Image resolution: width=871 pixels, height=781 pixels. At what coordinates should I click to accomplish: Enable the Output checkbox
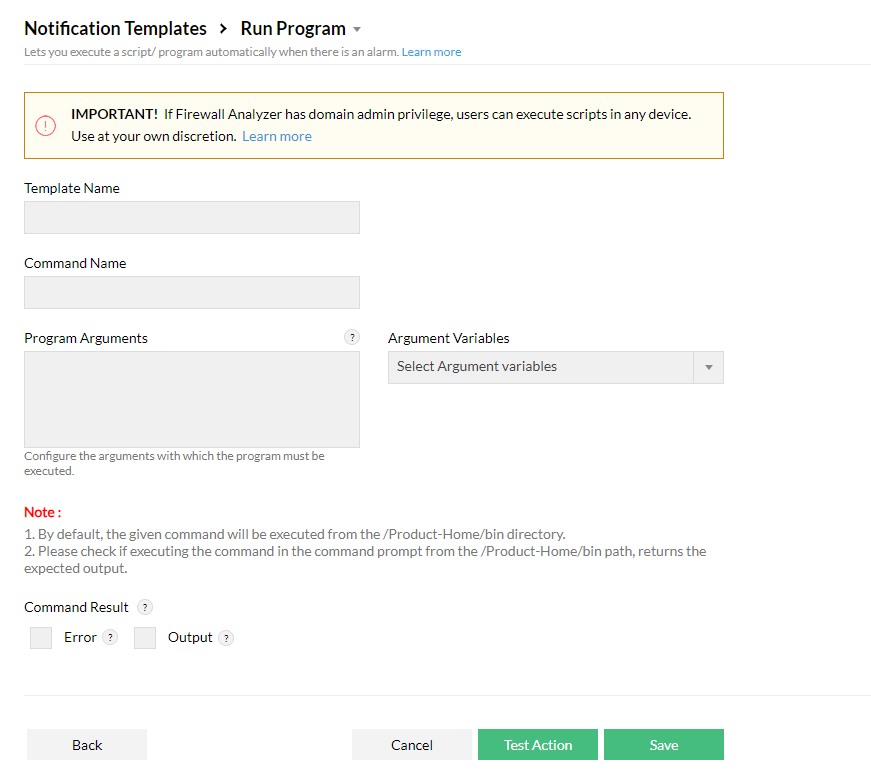click(144, 637)
